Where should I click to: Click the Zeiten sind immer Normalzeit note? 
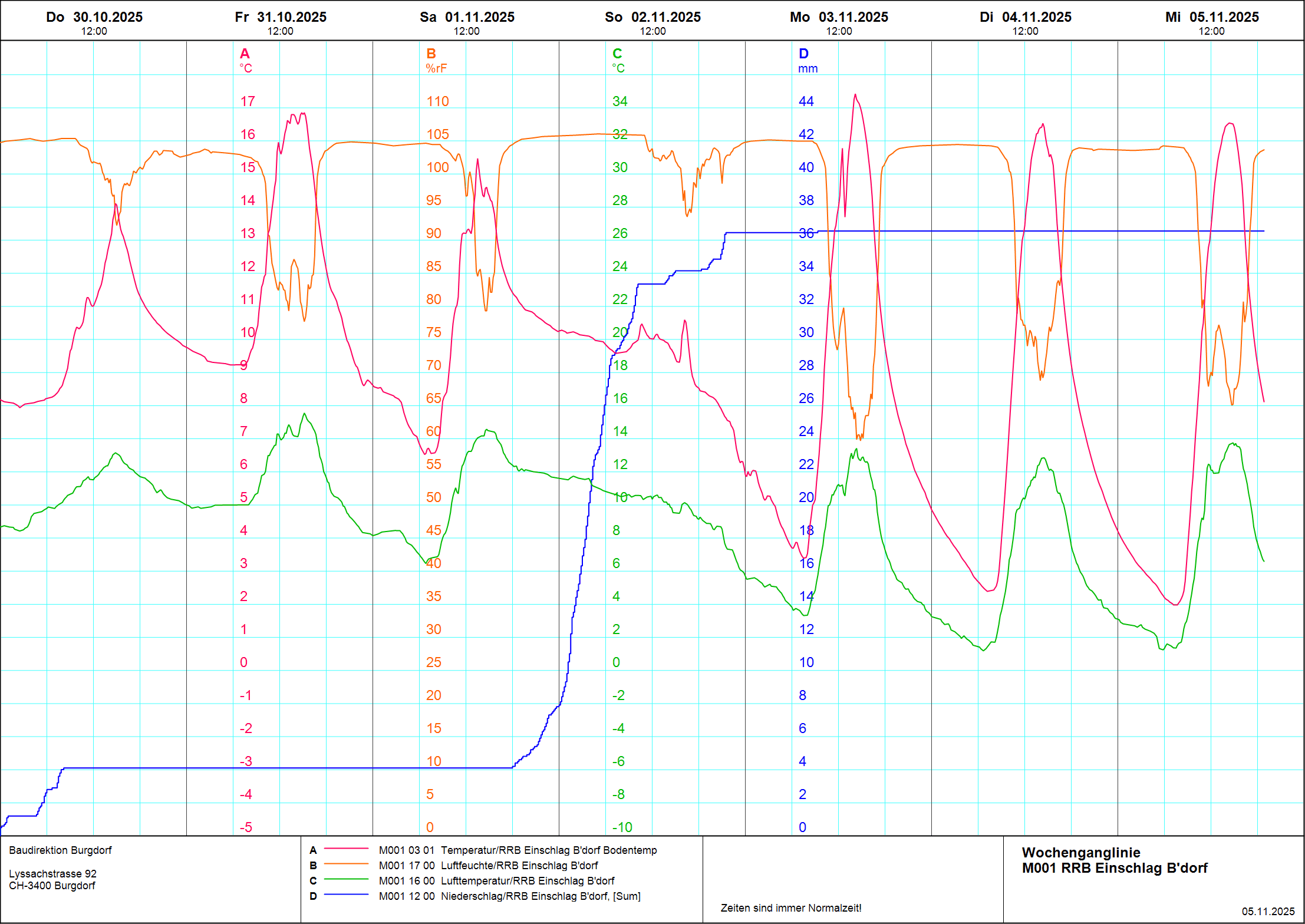(x=790, y=907)
